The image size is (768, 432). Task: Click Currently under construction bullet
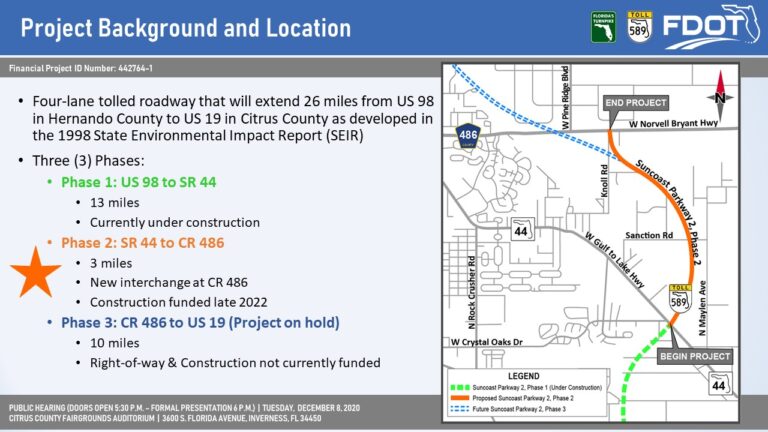click(175, 222)
